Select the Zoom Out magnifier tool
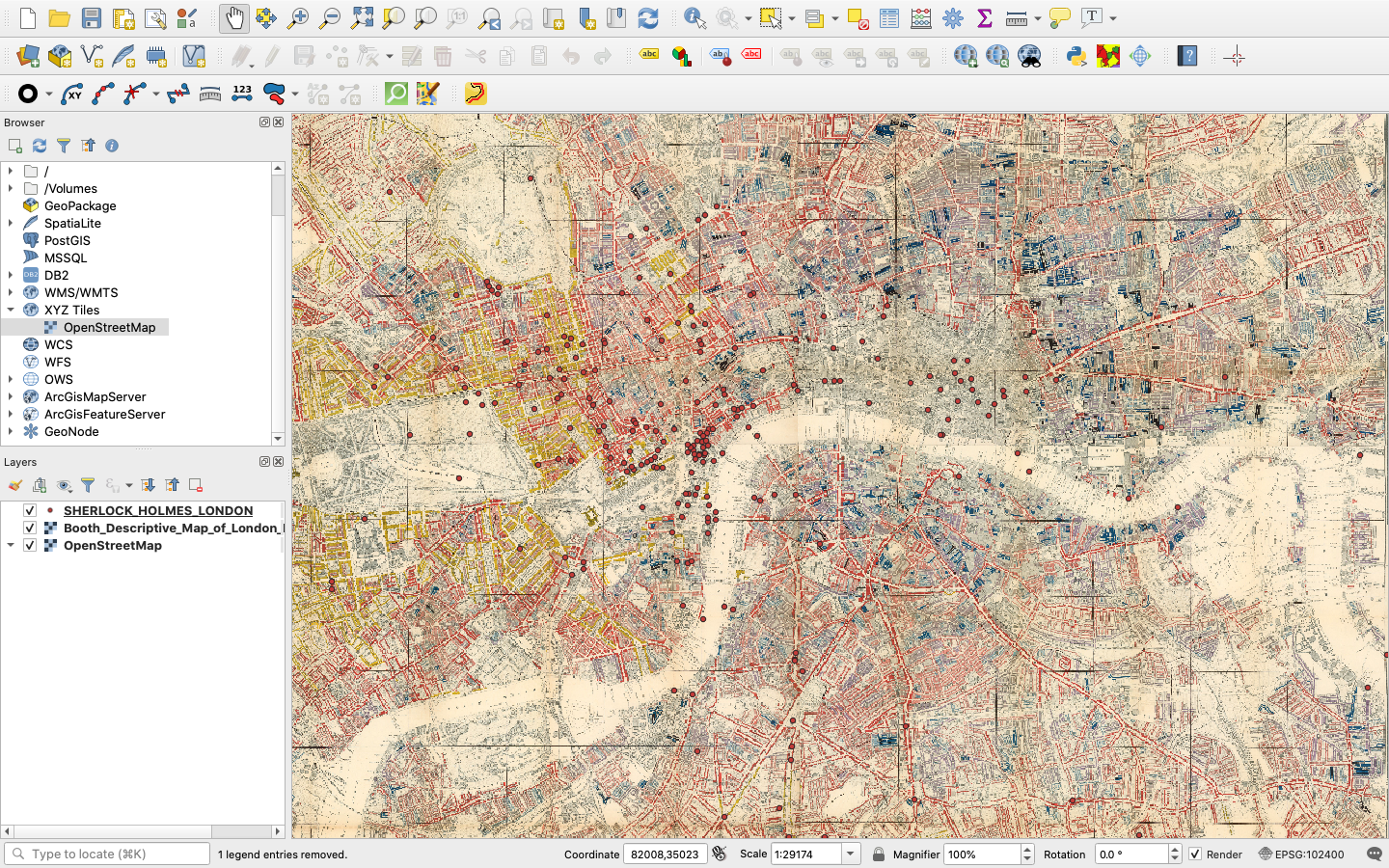1389x868 pixels. [x=330, y=18]
